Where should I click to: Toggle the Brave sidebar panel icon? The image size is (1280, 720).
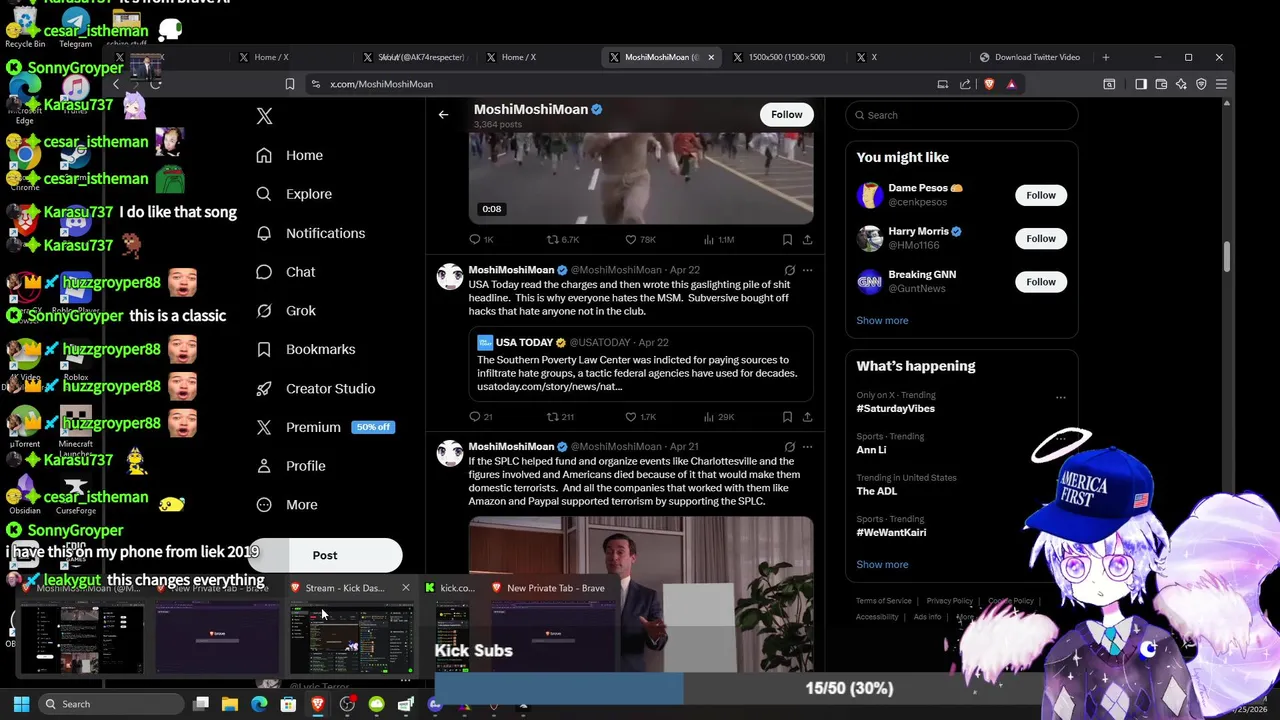point(1141,85)
